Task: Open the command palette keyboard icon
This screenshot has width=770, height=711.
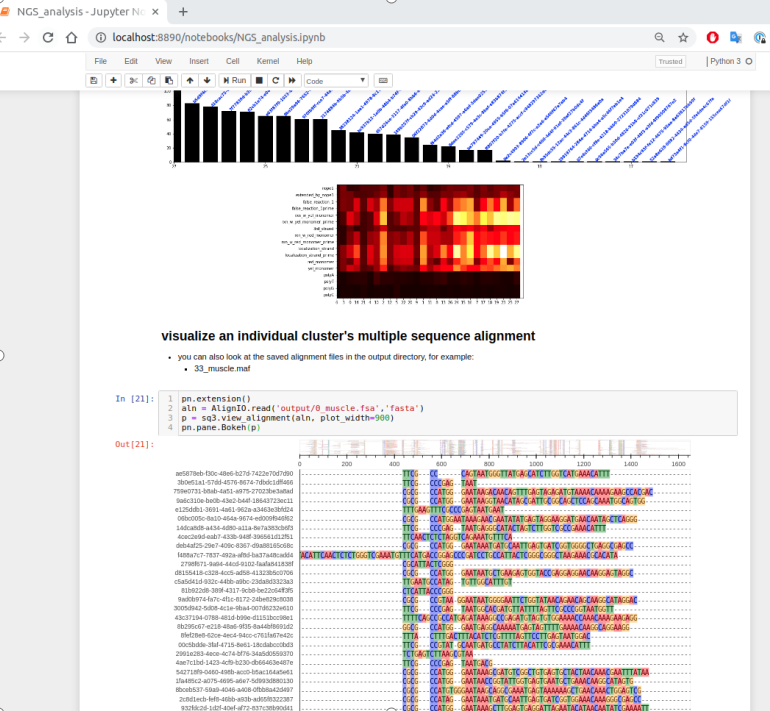Action: (x=384, y=80)
